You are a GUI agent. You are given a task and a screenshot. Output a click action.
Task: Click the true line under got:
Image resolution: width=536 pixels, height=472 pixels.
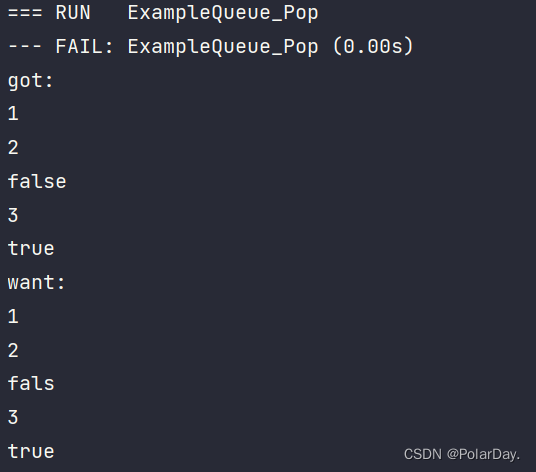[x=31, y=248]
